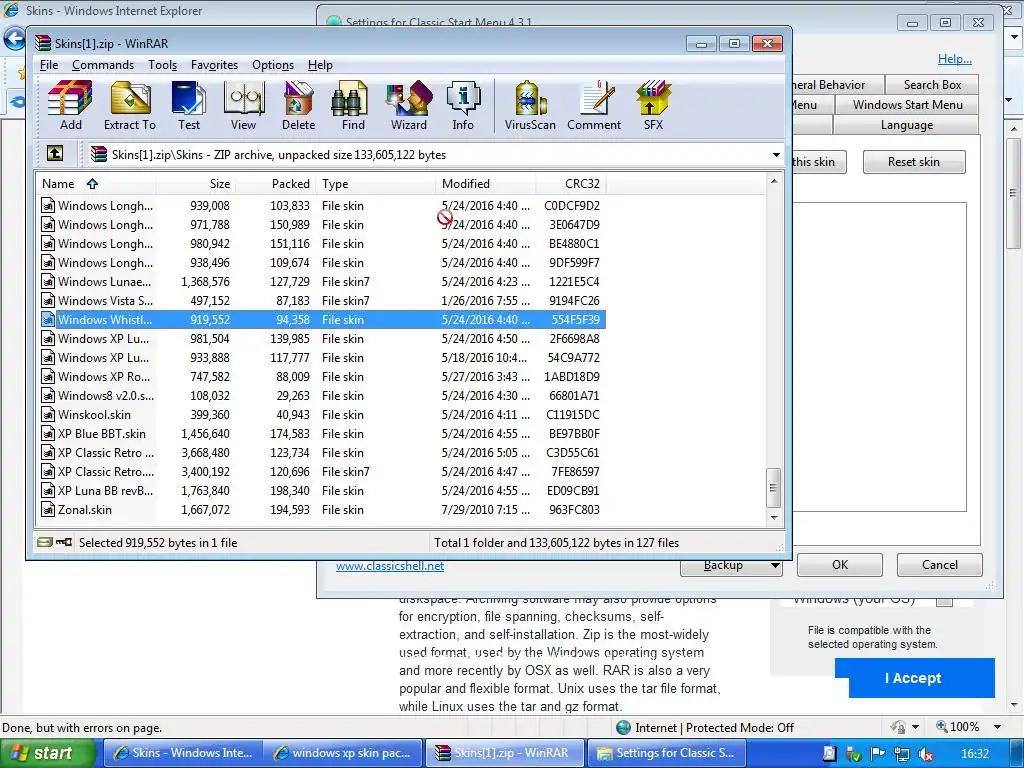Click the View file icon

244,98
